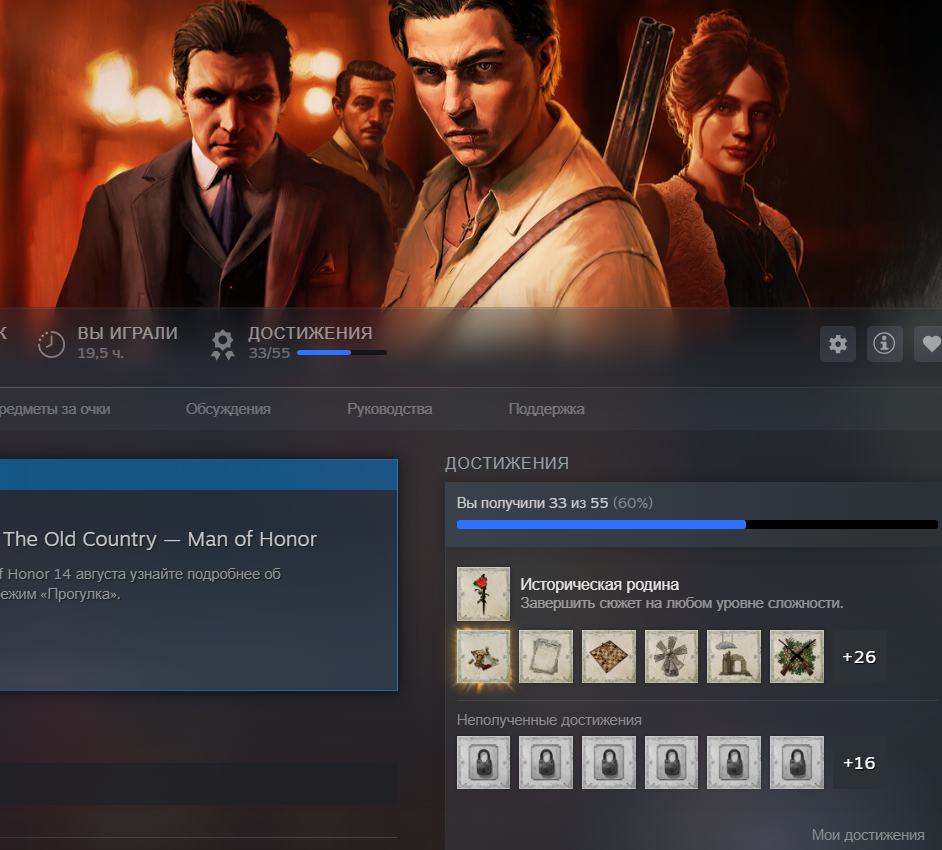
Task: Open Мои достижения link
Action: click(868, 835)
